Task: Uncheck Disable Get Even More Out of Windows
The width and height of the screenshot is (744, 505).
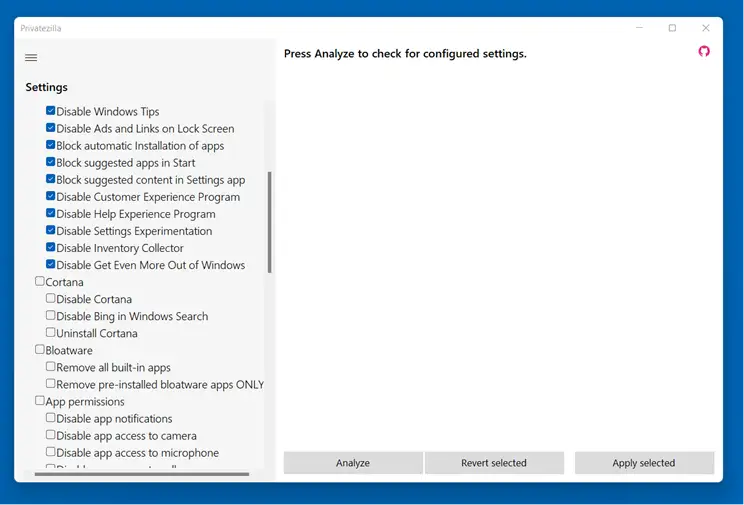Action: click(51, 264)
